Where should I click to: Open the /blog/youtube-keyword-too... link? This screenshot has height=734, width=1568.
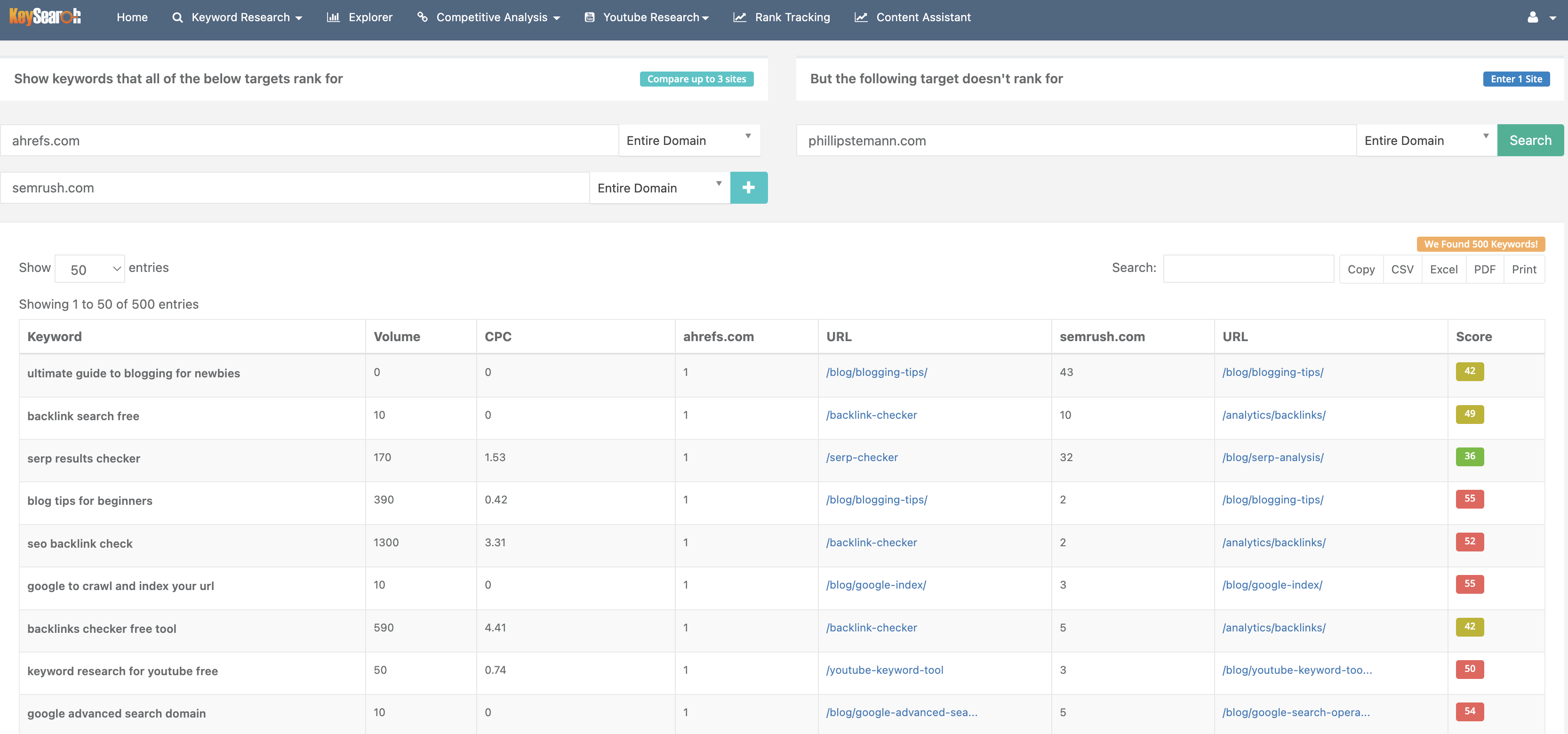[x=1297, y=670]
